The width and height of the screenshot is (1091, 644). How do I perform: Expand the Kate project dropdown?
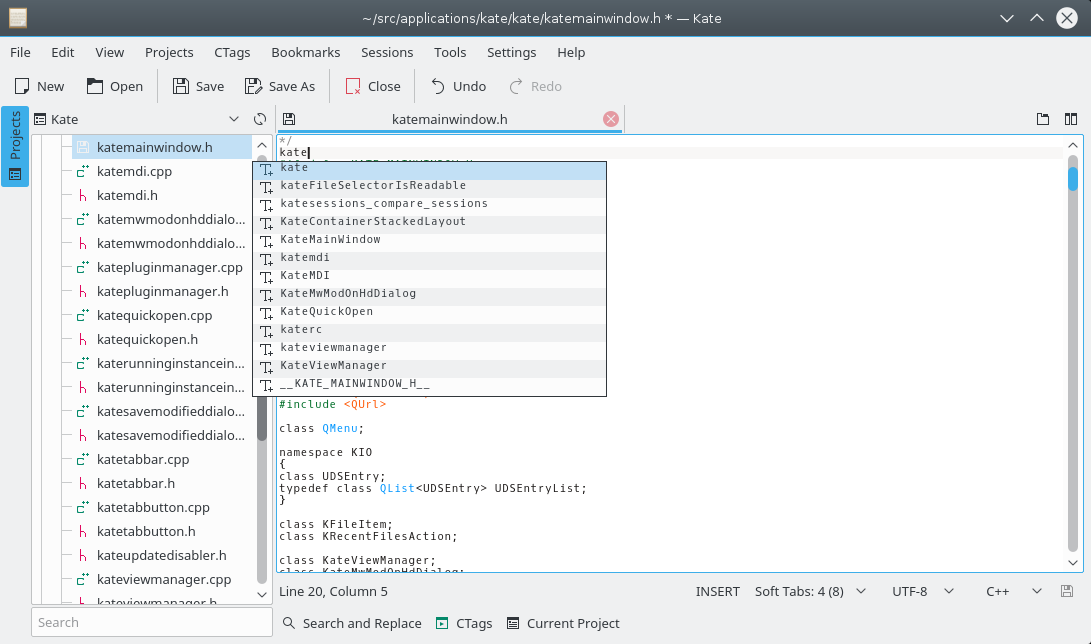pos(234,119)
